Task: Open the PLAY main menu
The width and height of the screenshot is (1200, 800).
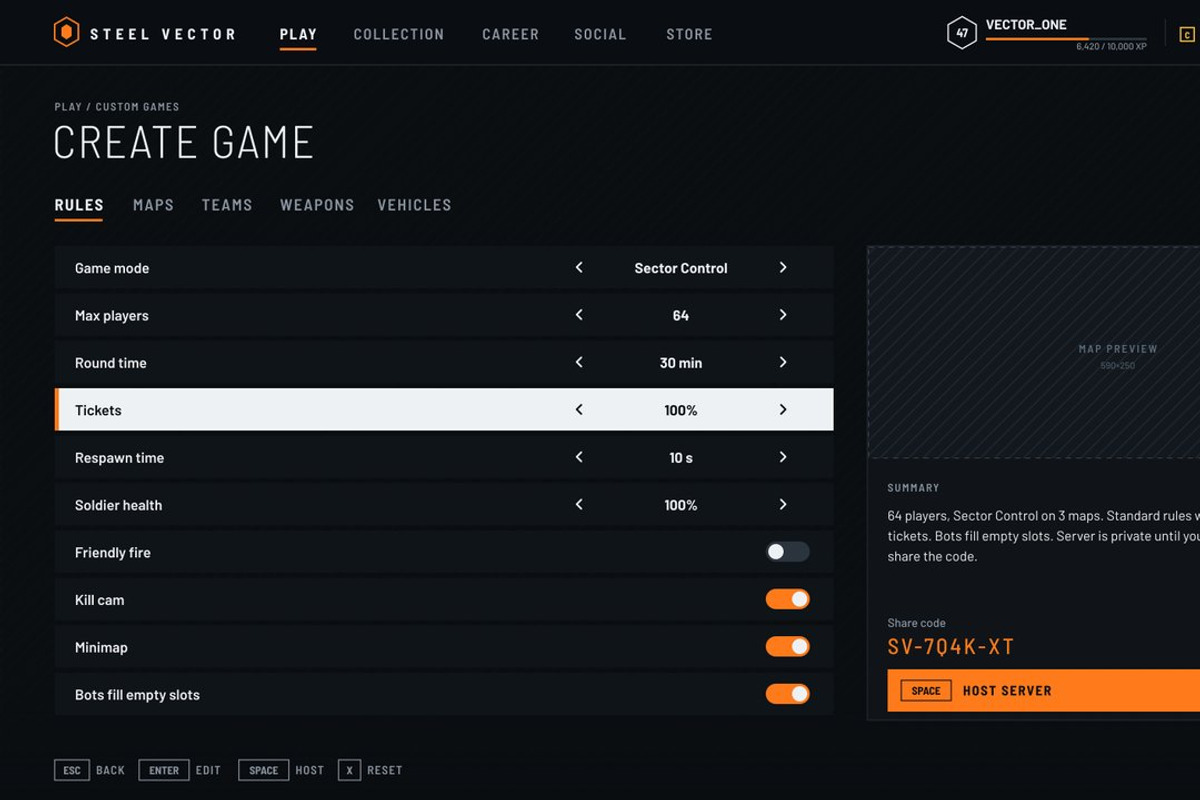Action: 298,34
